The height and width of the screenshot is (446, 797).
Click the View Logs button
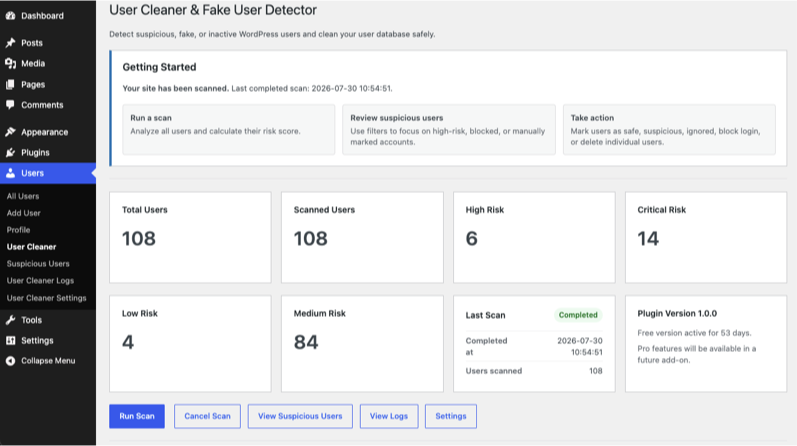click(389, 416)
